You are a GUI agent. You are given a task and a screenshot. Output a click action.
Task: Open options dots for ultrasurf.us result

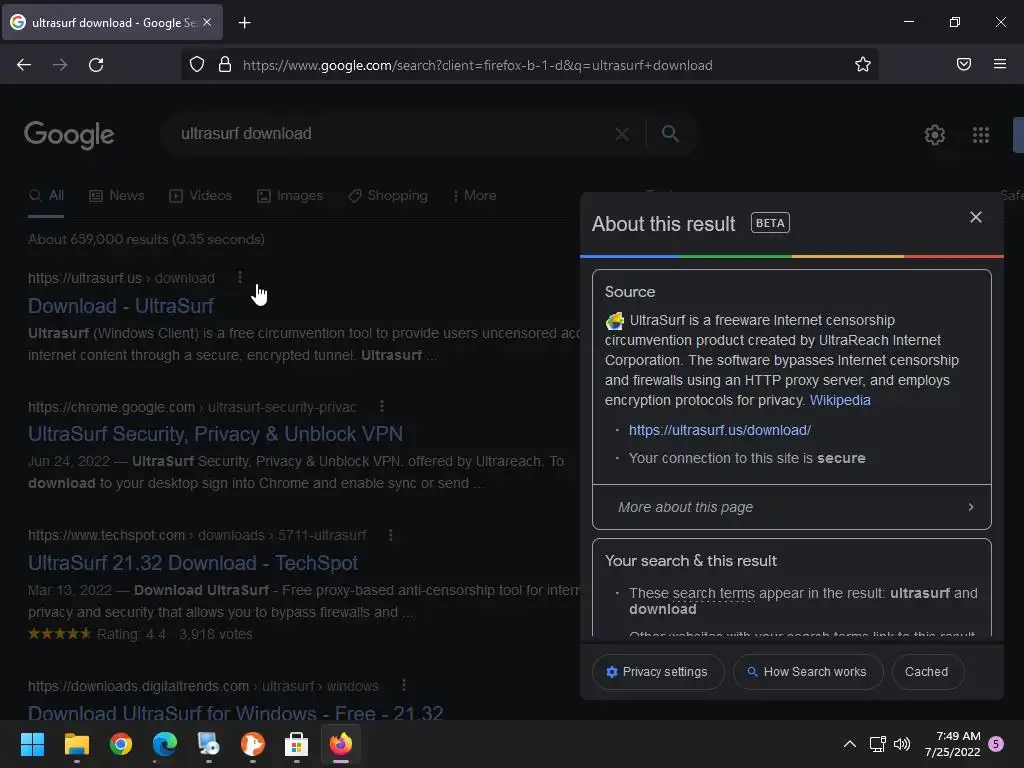240,277
